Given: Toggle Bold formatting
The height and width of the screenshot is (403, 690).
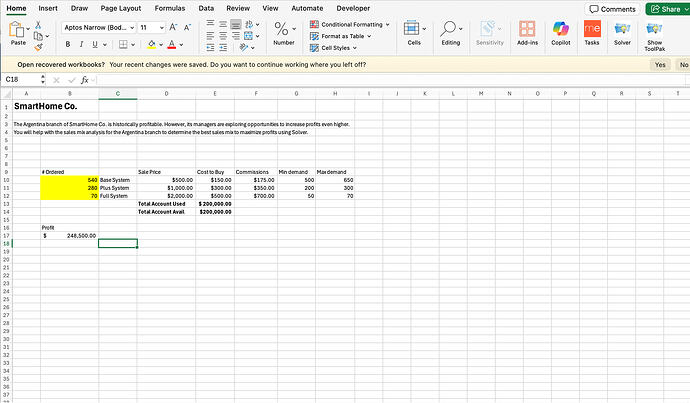Looking at the screenshot, I should click(68, 44).
